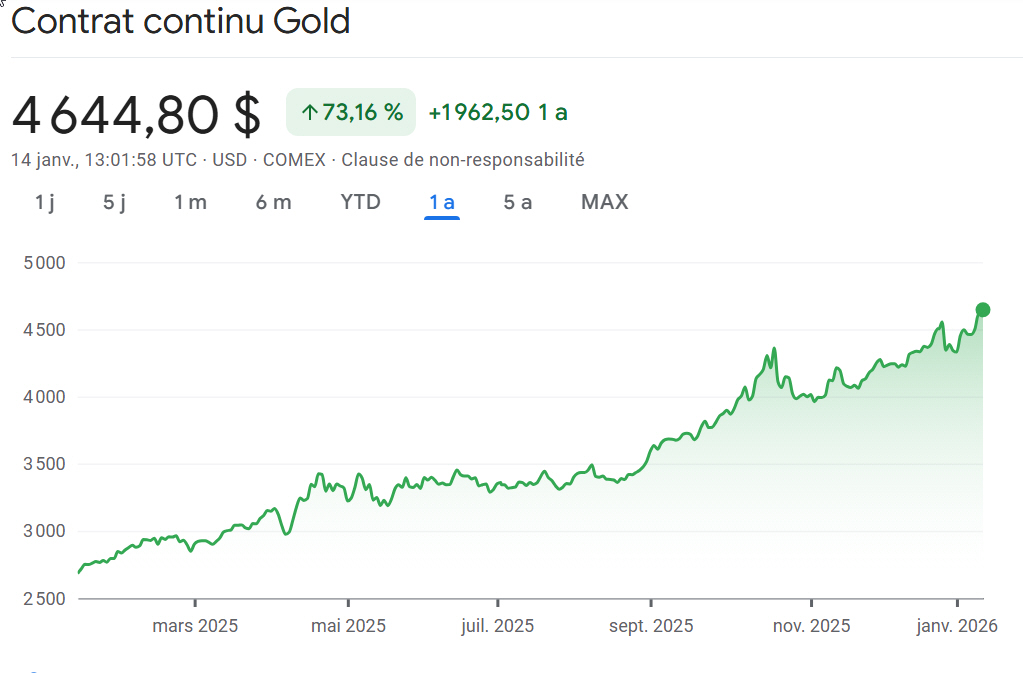Click the Contrat continu Gold title

coord(181,21)
